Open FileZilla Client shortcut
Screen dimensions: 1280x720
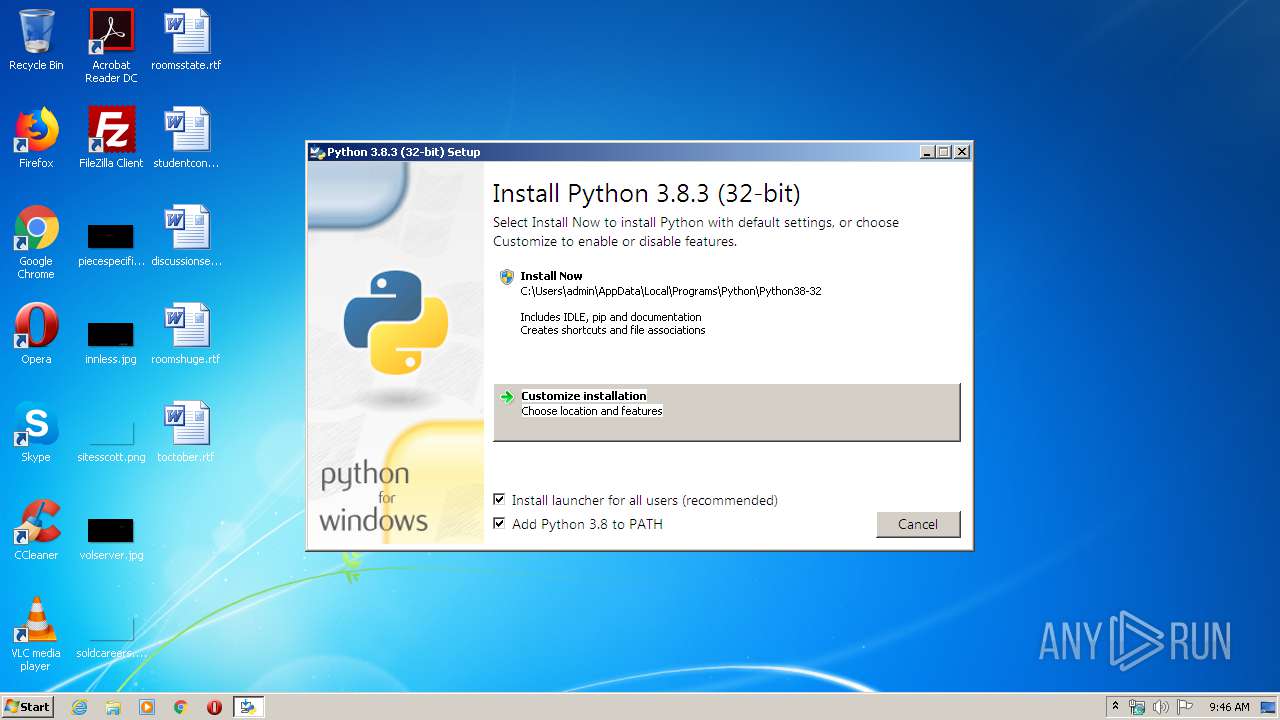pyautogui.click(x=111, y=138)
